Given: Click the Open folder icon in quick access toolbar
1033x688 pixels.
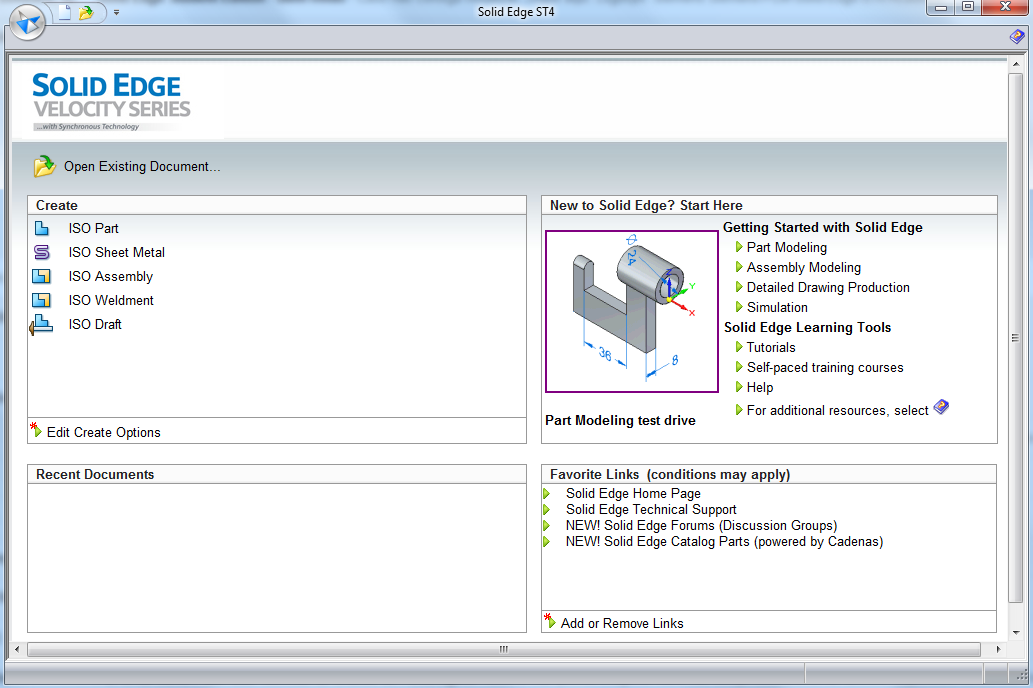Looking at the screenshot, I should pos(86,12).
